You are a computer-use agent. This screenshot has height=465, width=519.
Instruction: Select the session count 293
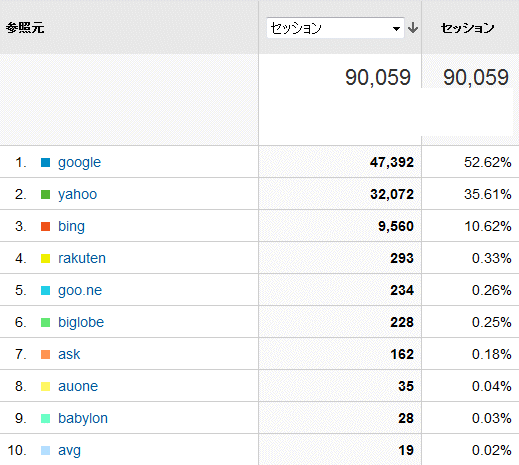[402, 259]
